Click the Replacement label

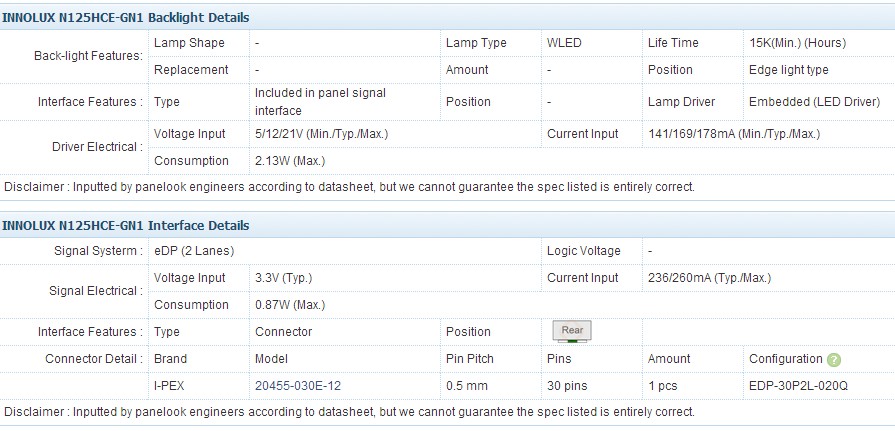point(191,70)
